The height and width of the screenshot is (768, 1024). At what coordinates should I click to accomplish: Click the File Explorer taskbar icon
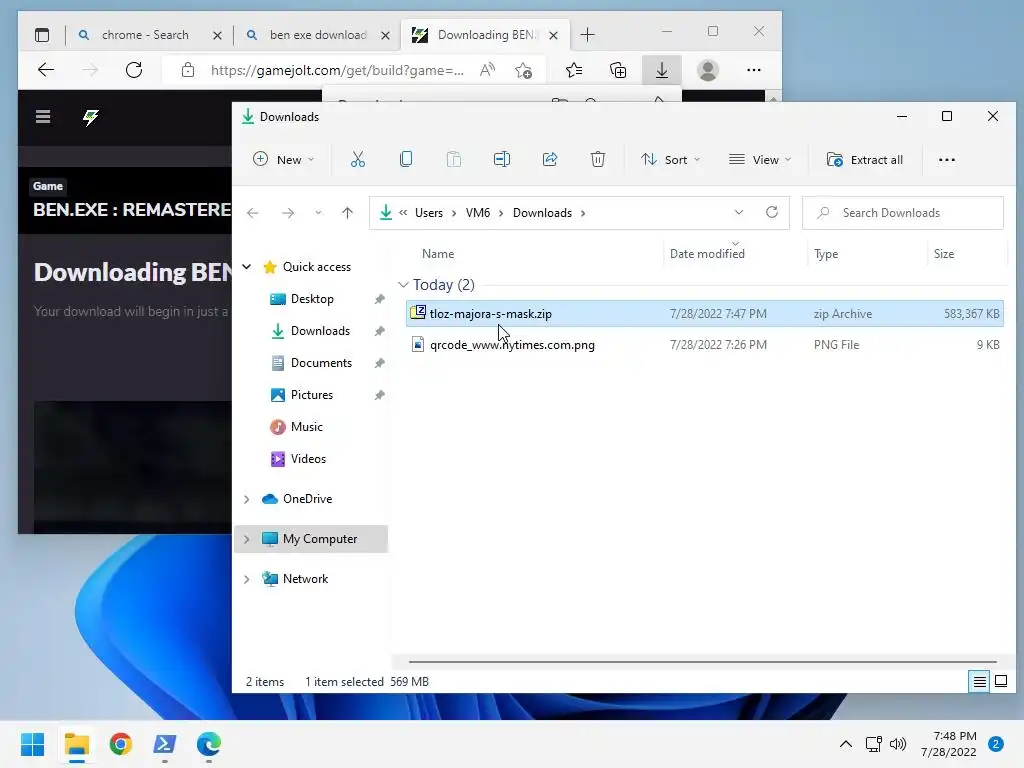(76, 744)
